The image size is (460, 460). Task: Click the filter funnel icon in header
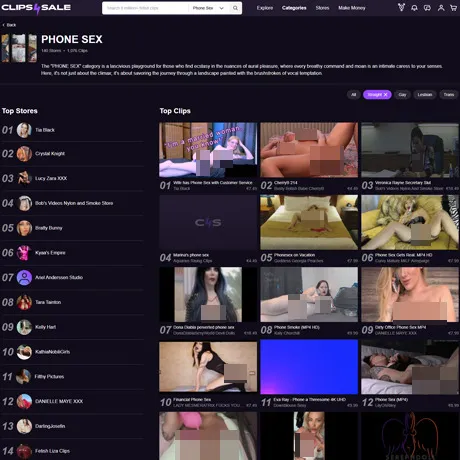coord(401,7)
